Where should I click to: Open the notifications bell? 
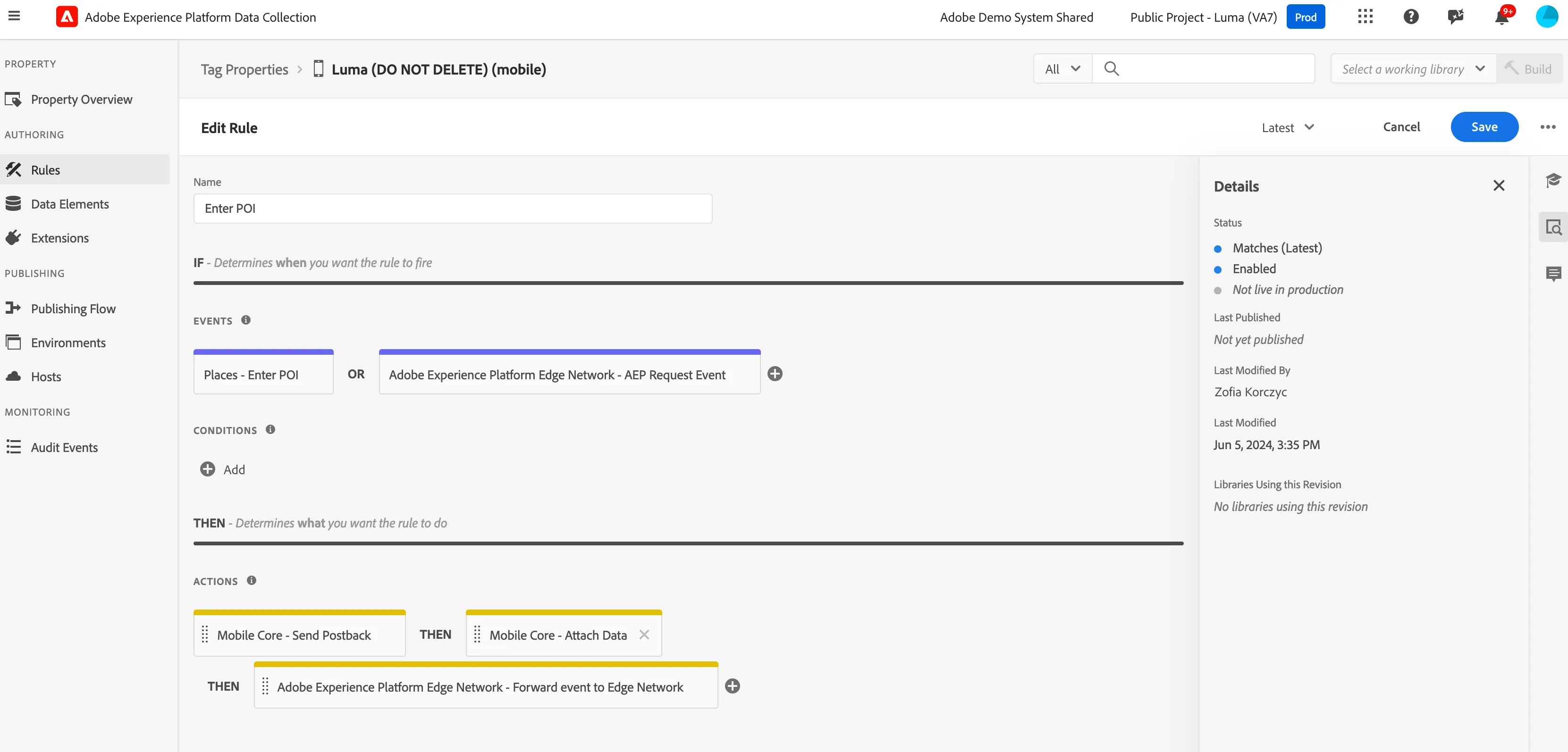pyautogui.click(x=1501, y=17)
